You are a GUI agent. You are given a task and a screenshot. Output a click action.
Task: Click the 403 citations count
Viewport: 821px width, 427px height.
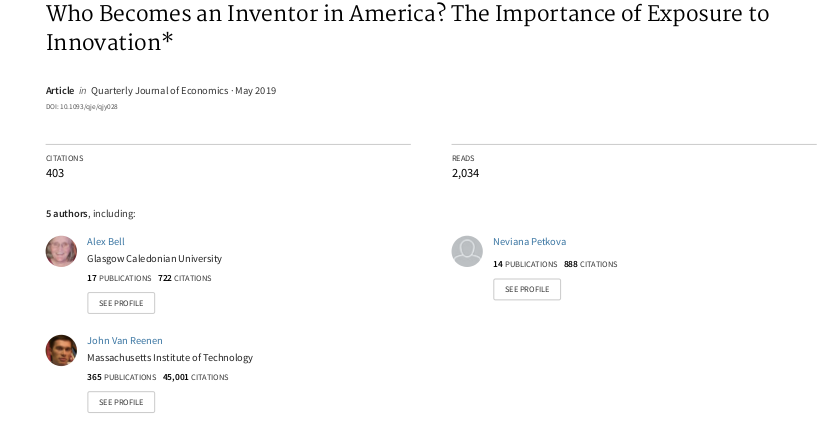click(55, 173)
